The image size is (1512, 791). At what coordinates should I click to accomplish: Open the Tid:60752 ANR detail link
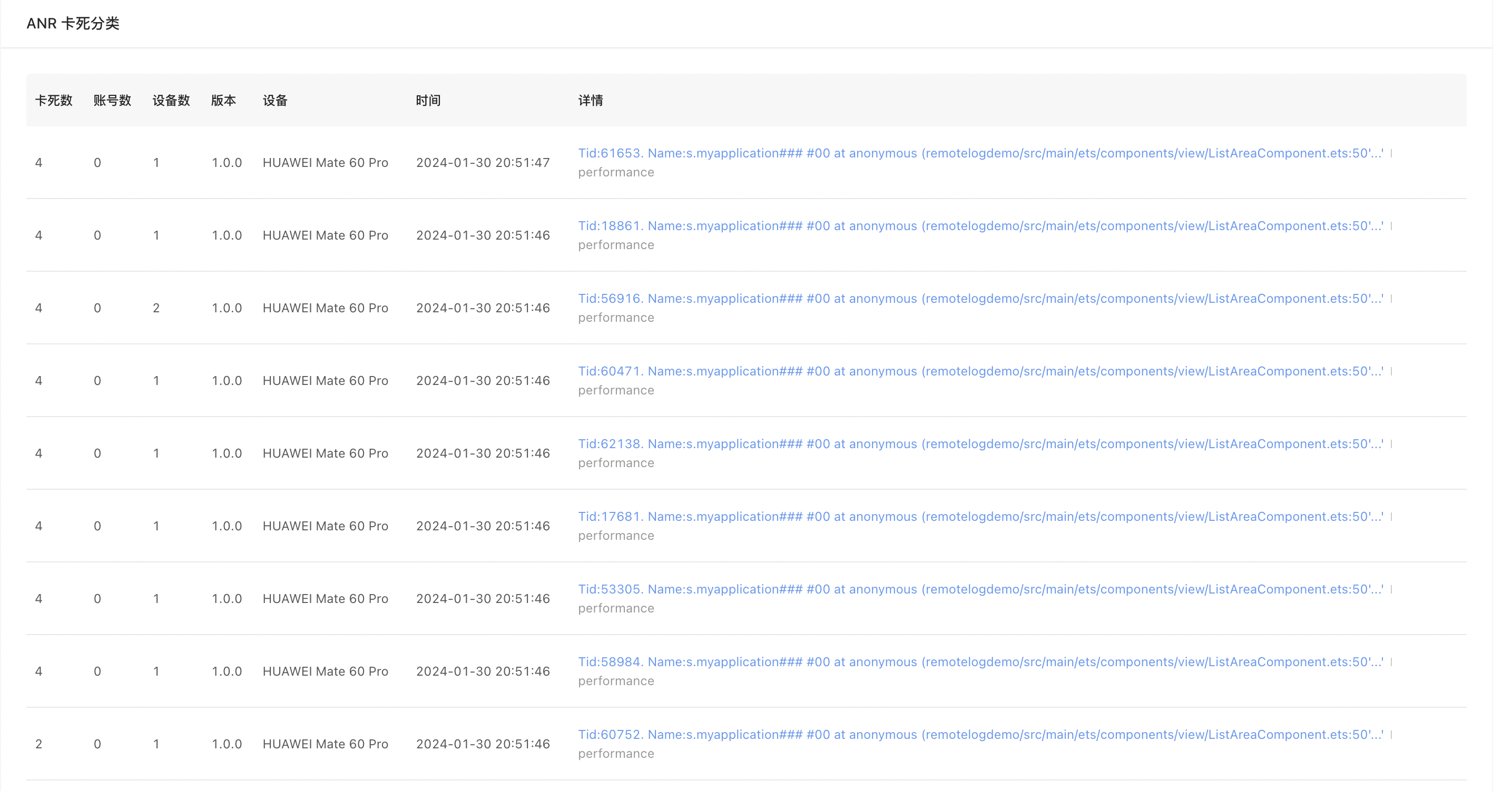(x=980, y=735)
